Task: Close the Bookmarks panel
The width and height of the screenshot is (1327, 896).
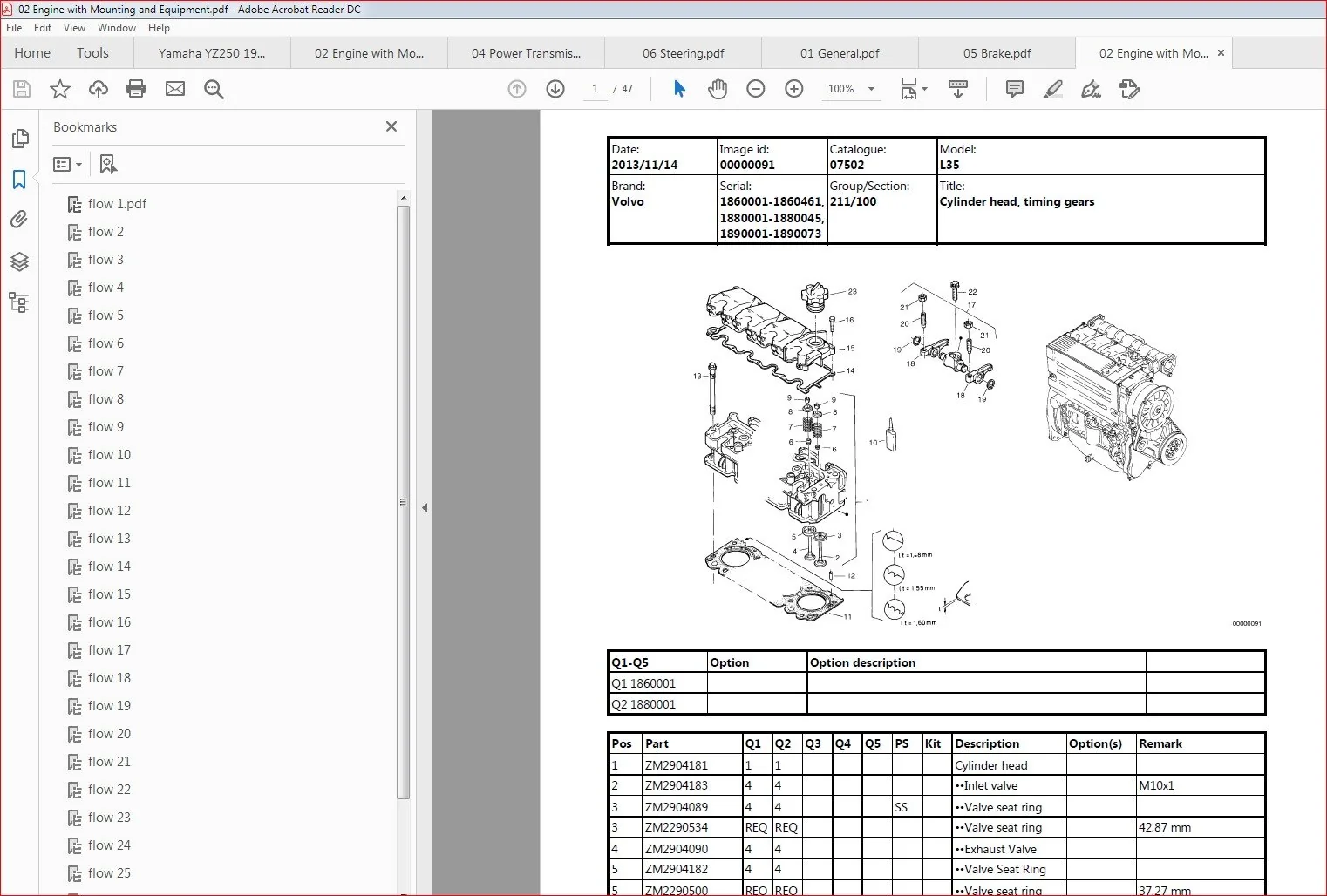Action: 391,126
